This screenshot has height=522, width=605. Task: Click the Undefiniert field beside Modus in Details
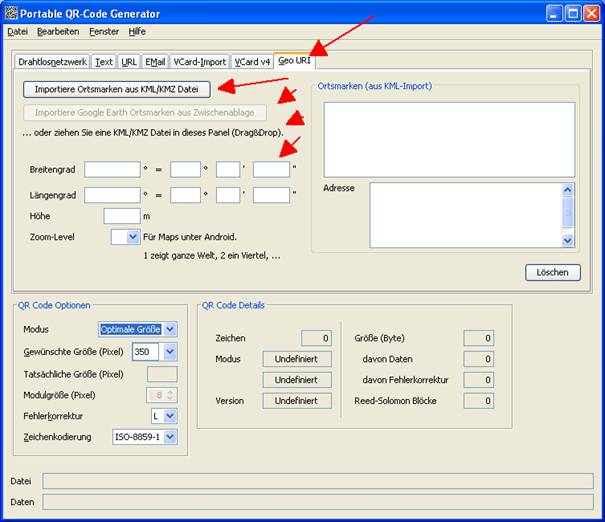pyautogui.click(x=297, y=359)
